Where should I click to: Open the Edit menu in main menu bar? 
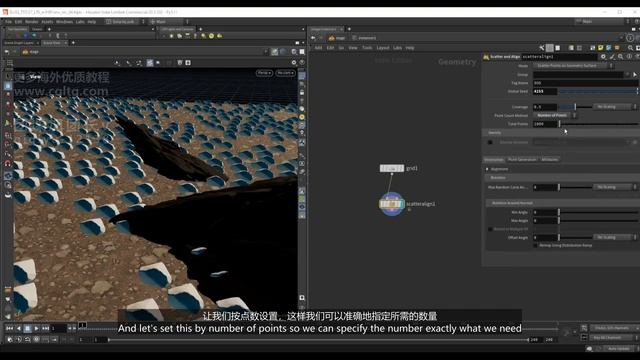[x=19, y=22]
